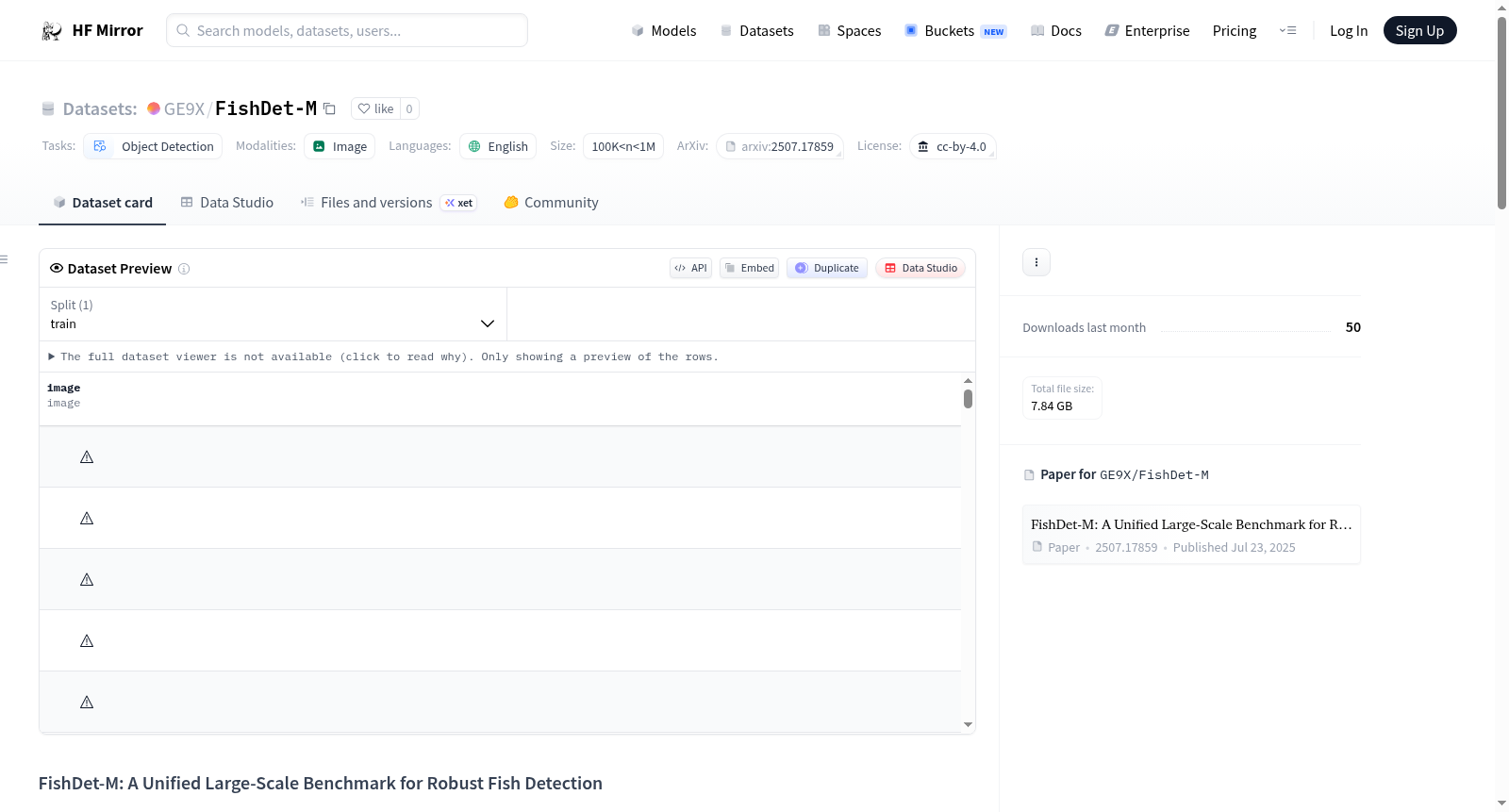The image size is (1509, 812).
Task: Open Datasets in the top navigation
Action: click(x=756, y=30)
